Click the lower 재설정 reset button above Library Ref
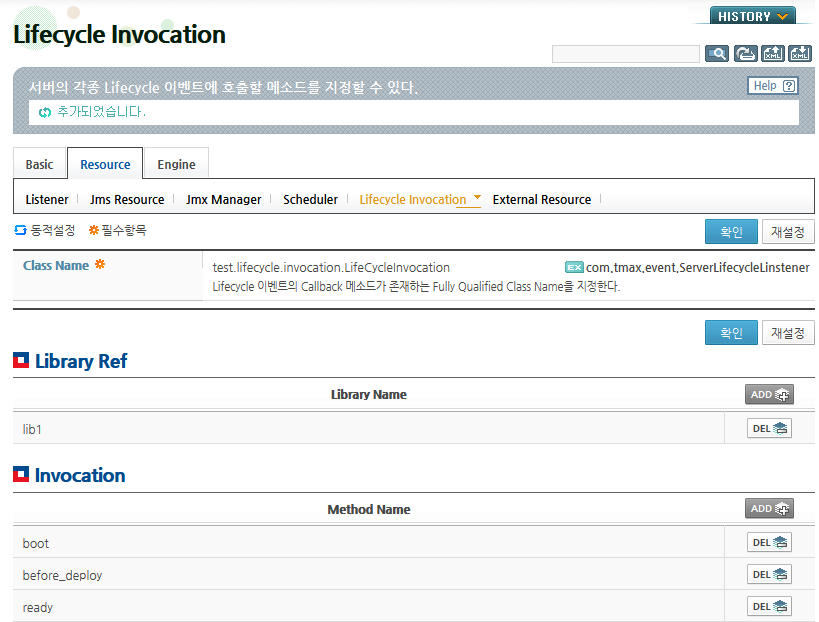This screenshot has height=622, width=819. [x=788, y=333]
